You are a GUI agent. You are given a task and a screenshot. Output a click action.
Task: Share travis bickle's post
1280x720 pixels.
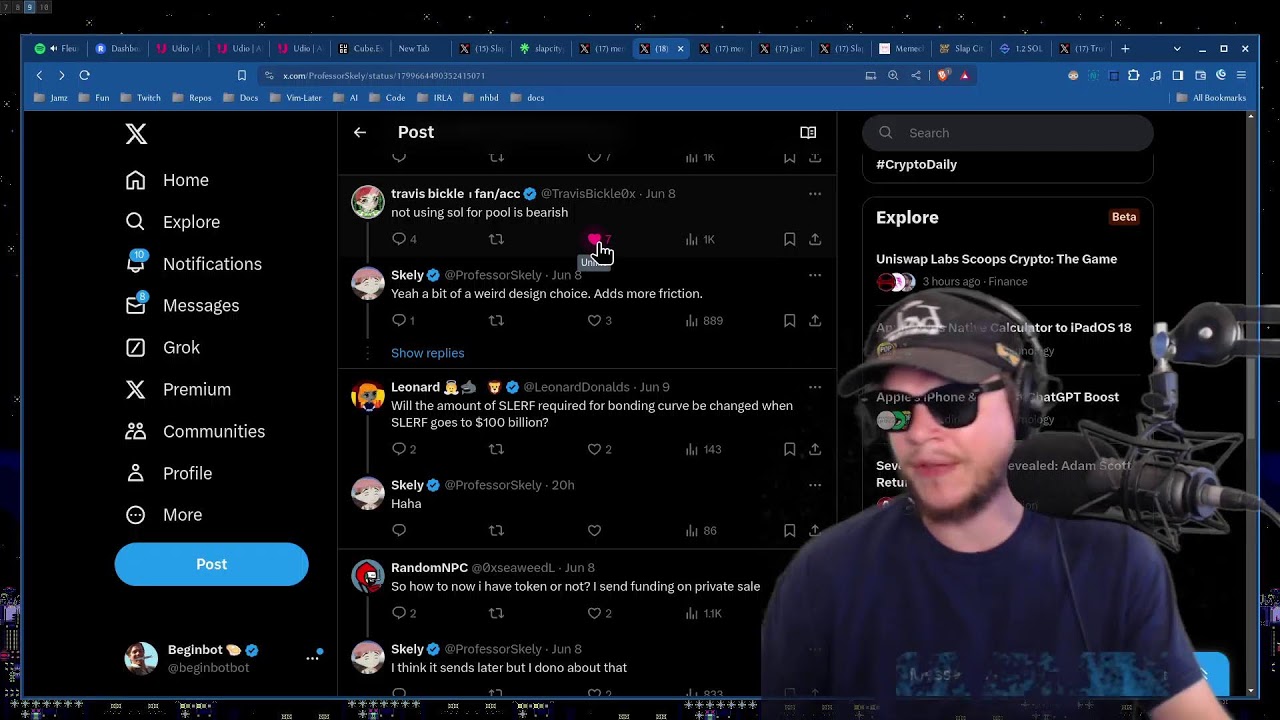815,239
